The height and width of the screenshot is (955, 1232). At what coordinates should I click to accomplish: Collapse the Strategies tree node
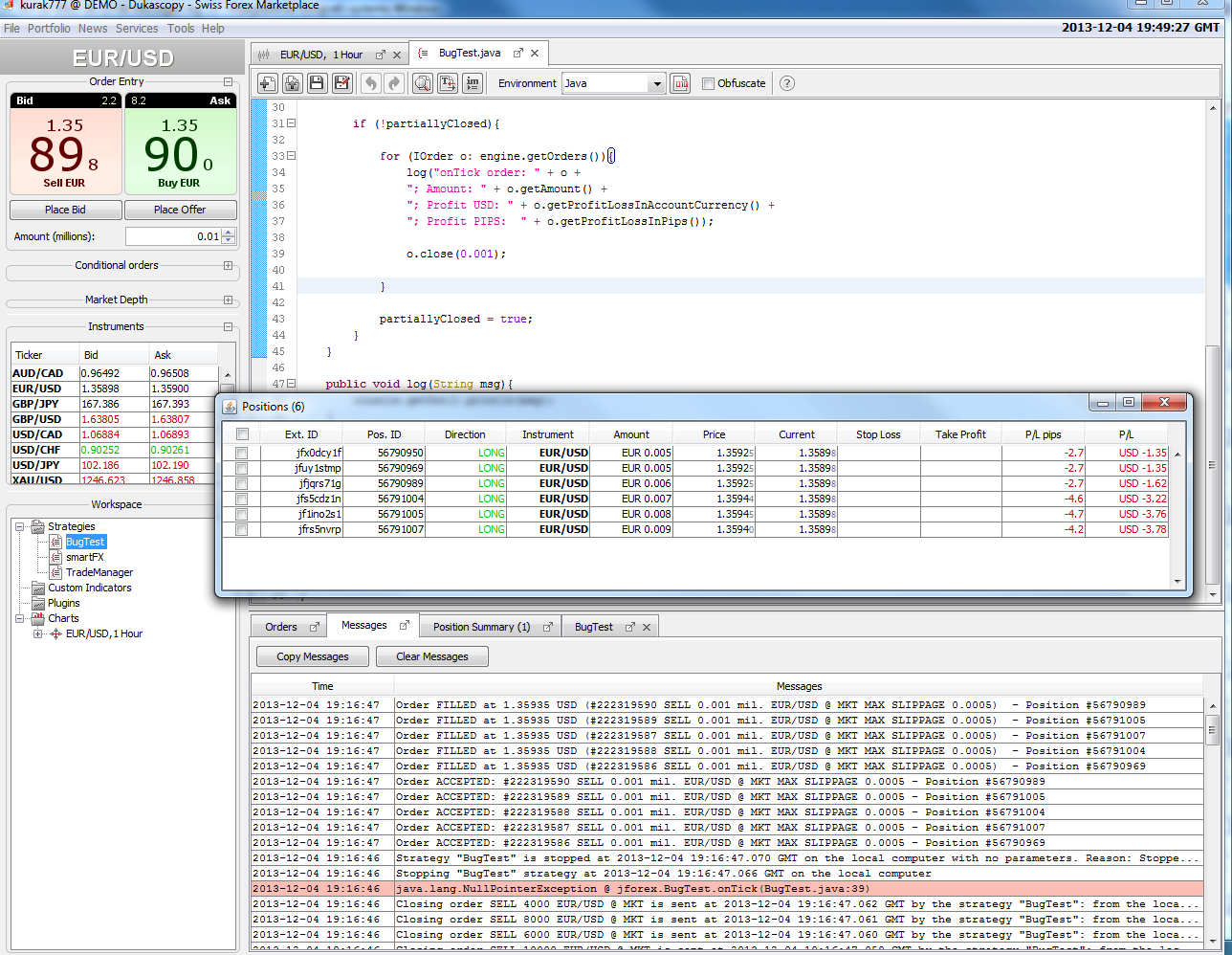tap(21, 526)
